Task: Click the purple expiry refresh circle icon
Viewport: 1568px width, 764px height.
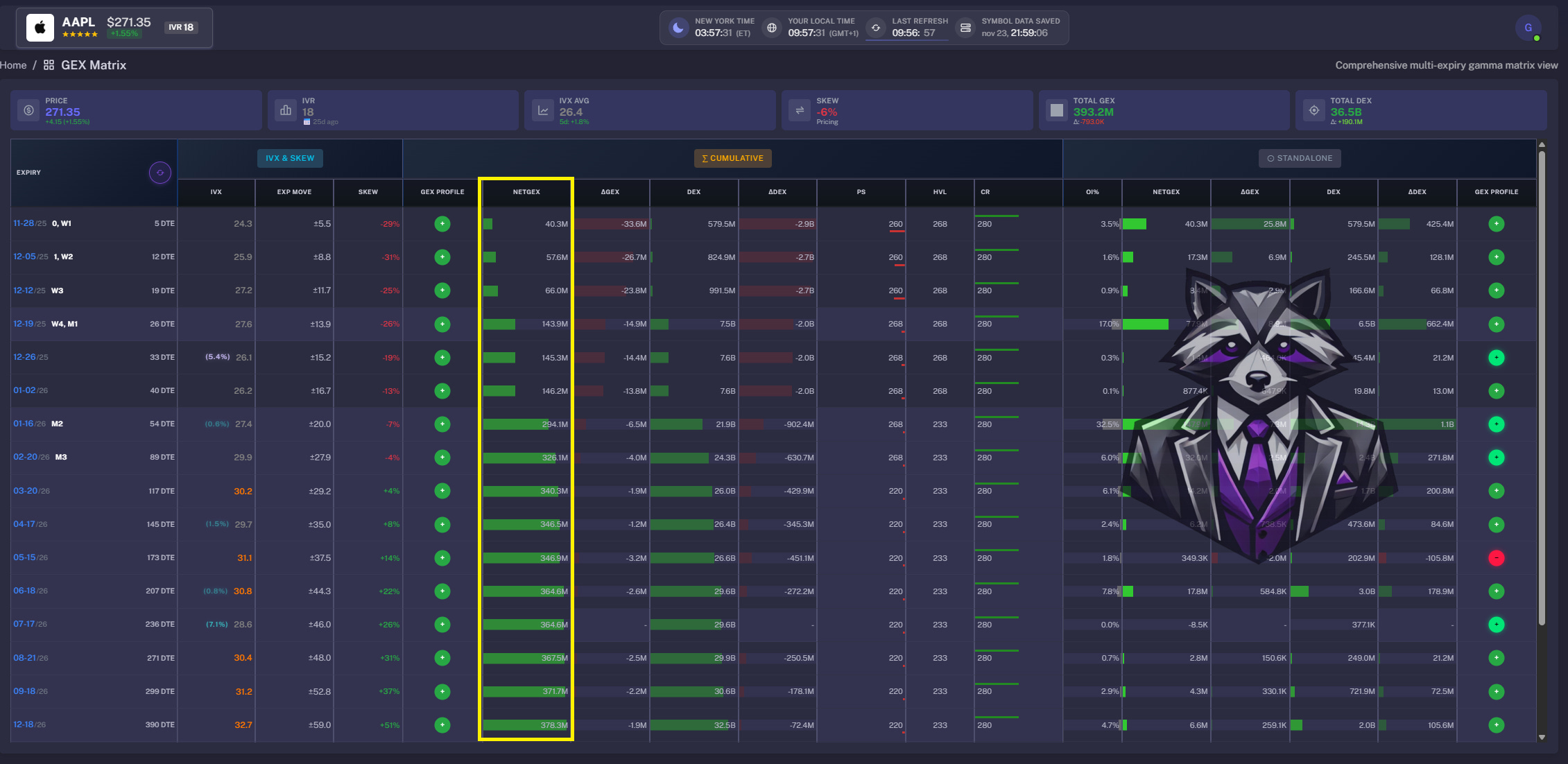Action: point(160,173)
